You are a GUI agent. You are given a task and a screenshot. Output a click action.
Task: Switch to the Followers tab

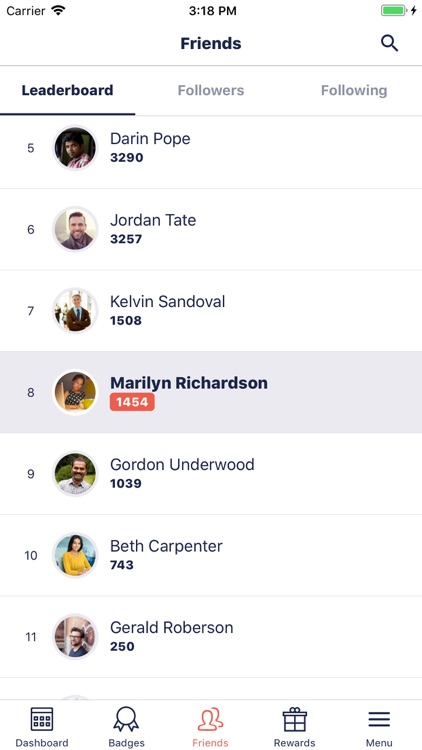211,90
